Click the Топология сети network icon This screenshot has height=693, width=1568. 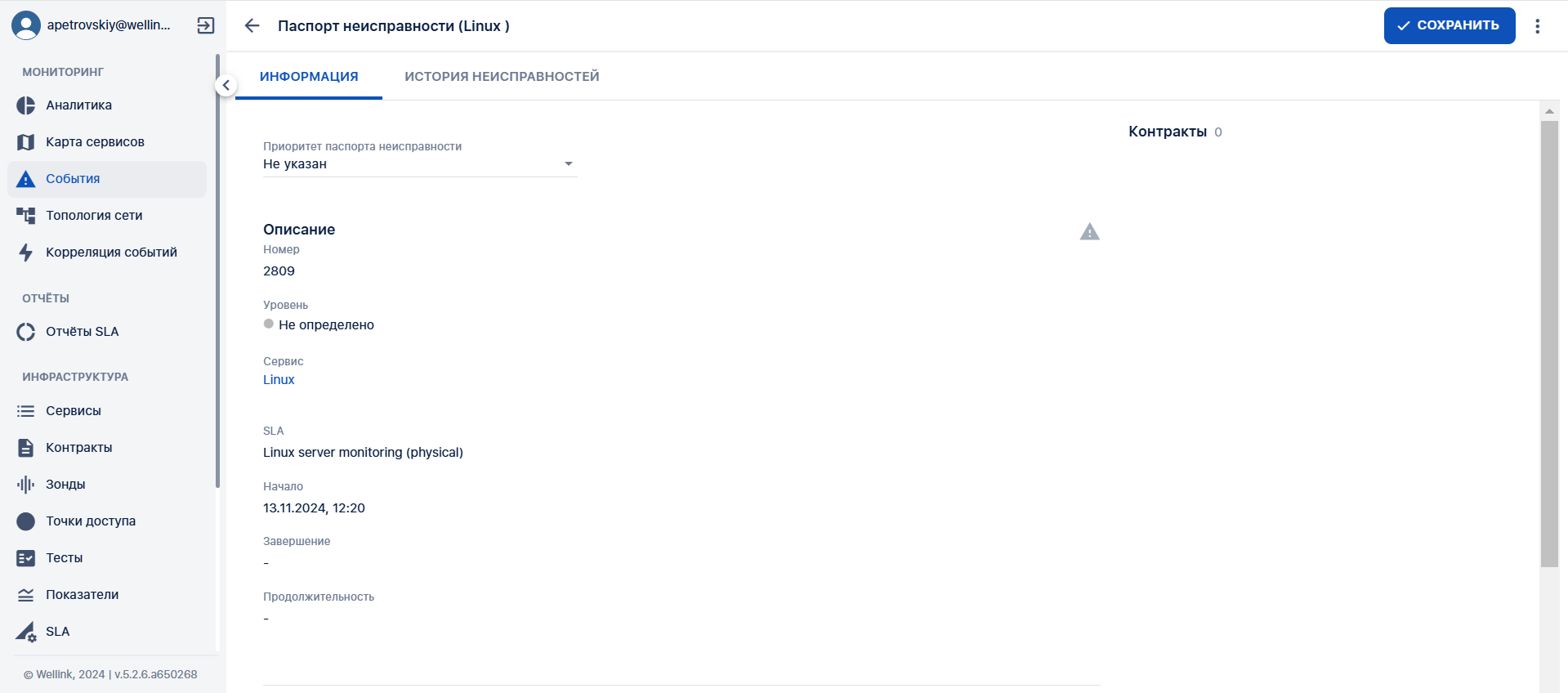26,216
